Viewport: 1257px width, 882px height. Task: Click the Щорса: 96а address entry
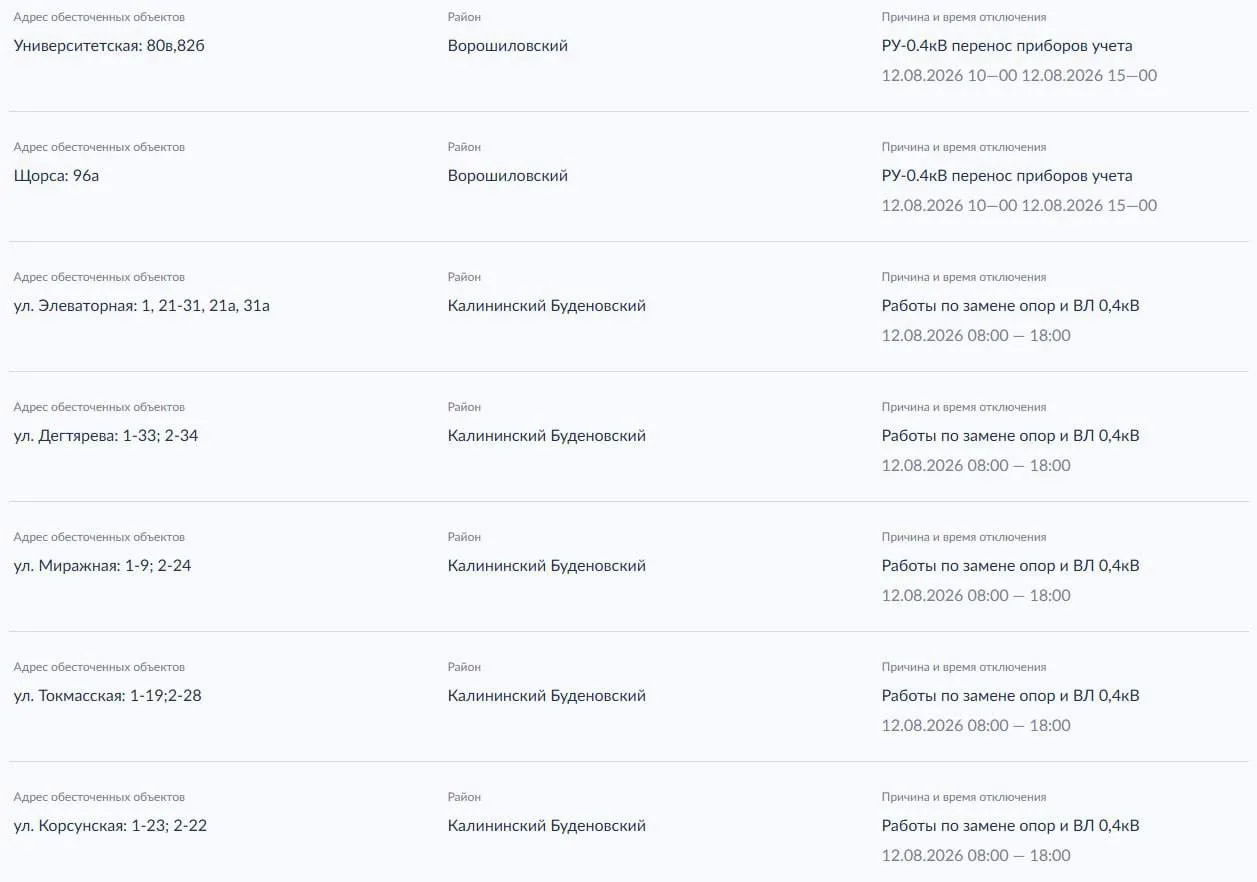[x=56, y=176]
